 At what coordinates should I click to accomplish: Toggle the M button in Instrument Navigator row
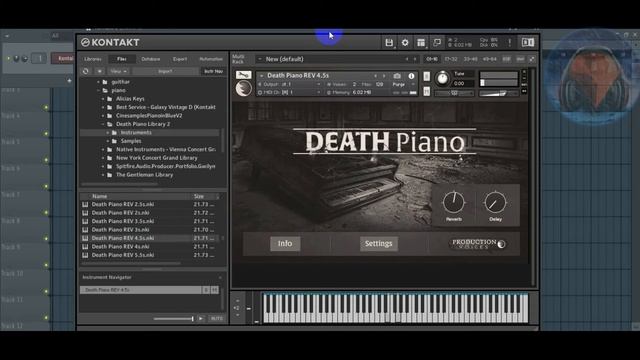click(215, 290)
